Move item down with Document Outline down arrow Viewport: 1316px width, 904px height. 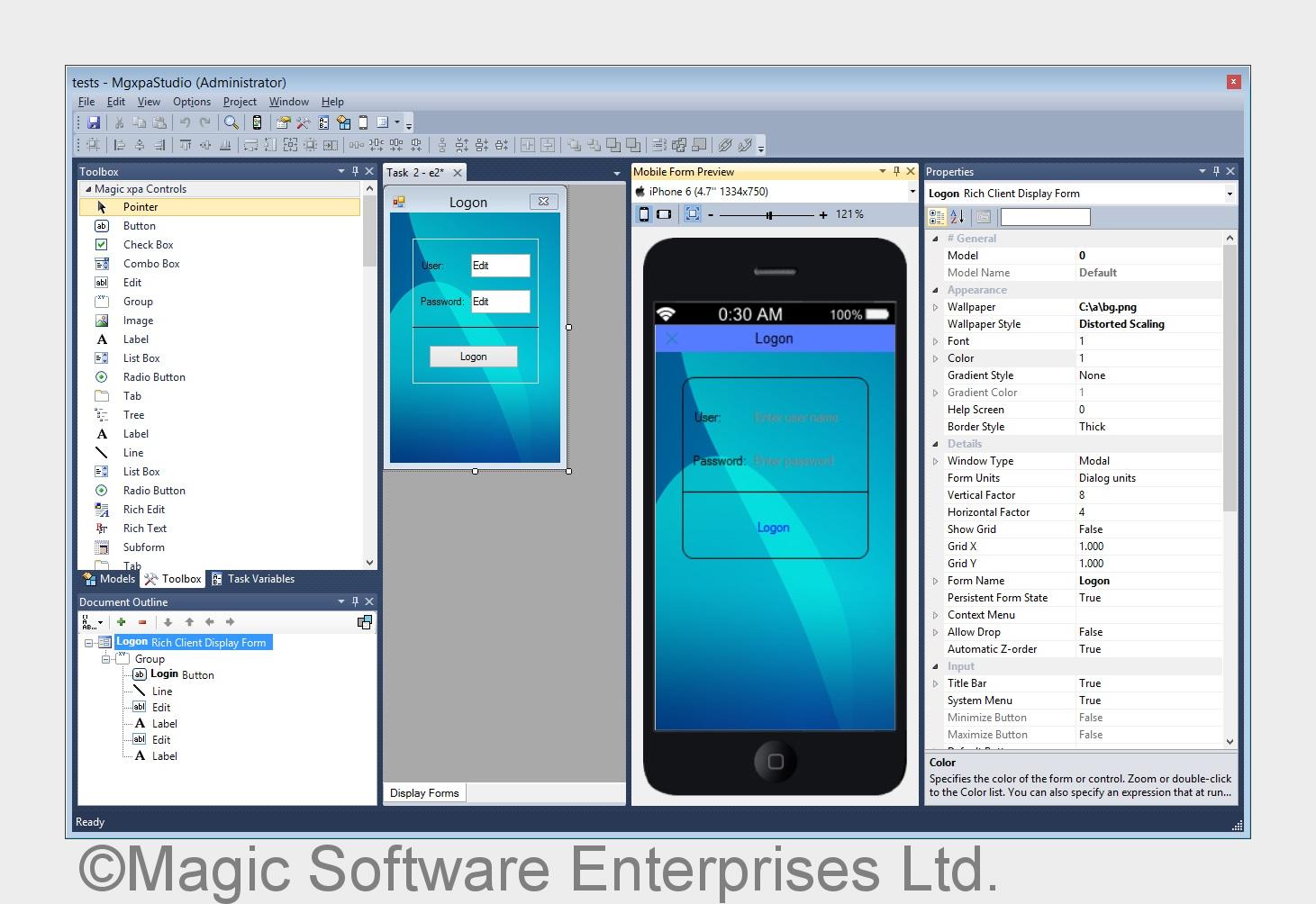(x=168, y=622)
